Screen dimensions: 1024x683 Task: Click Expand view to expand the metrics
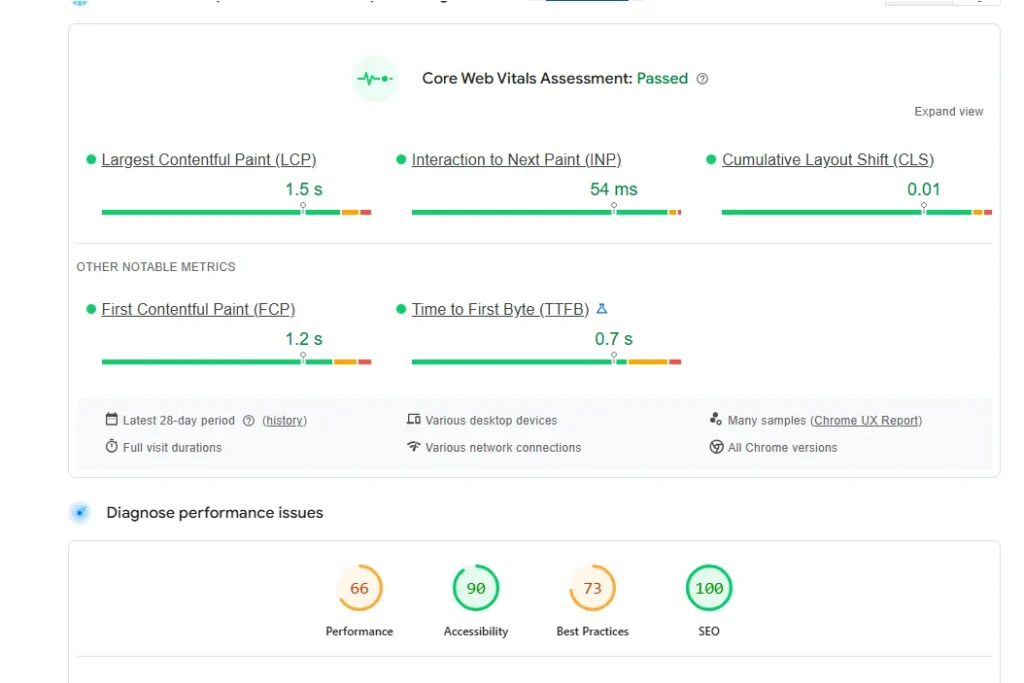[x=948, y=112]
